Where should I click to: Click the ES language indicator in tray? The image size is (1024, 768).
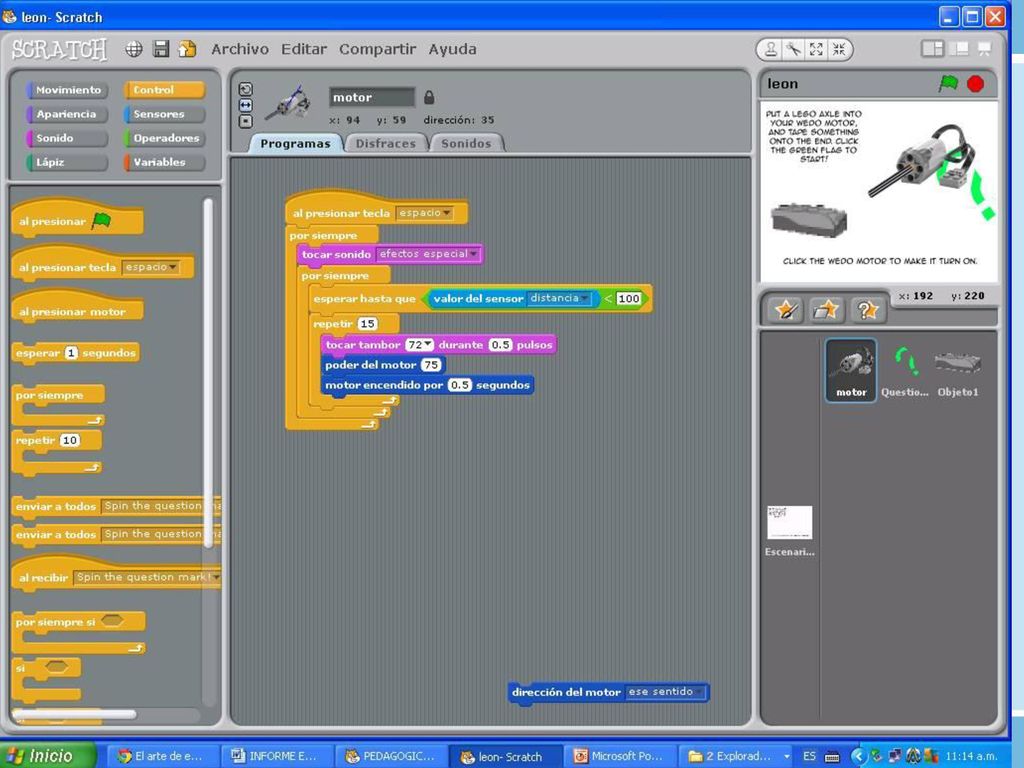809,756
